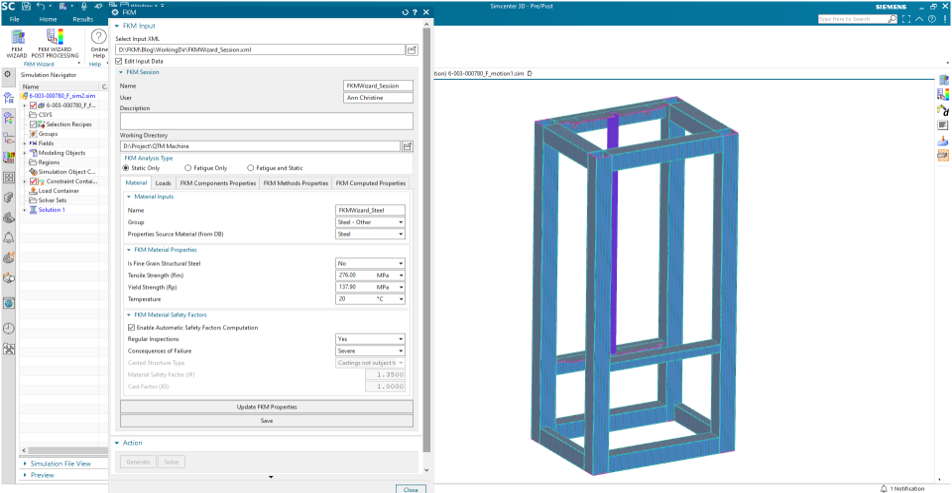Switch to the Loads tab

tap(163, 183)
